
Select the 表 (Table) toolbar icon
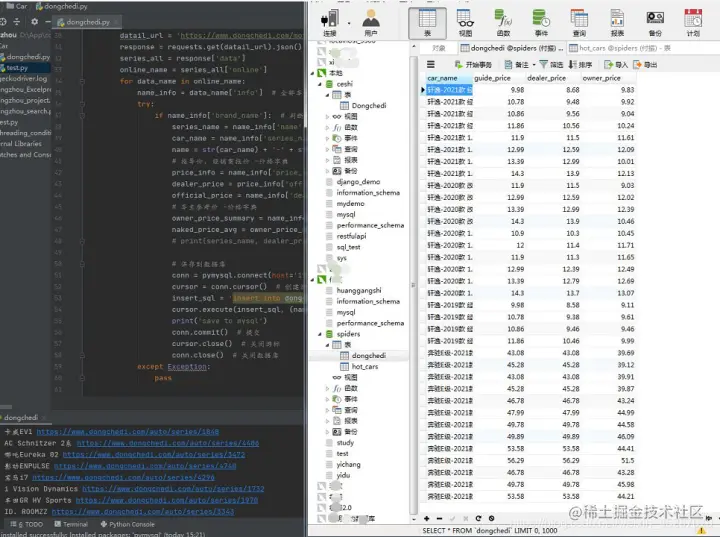click(427, 23)
